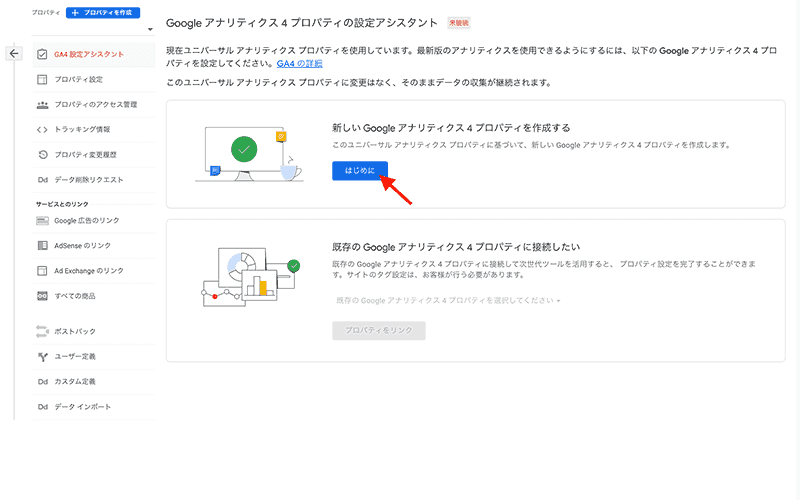Click the ポストバック arrows icon

[x=42, y=331]
